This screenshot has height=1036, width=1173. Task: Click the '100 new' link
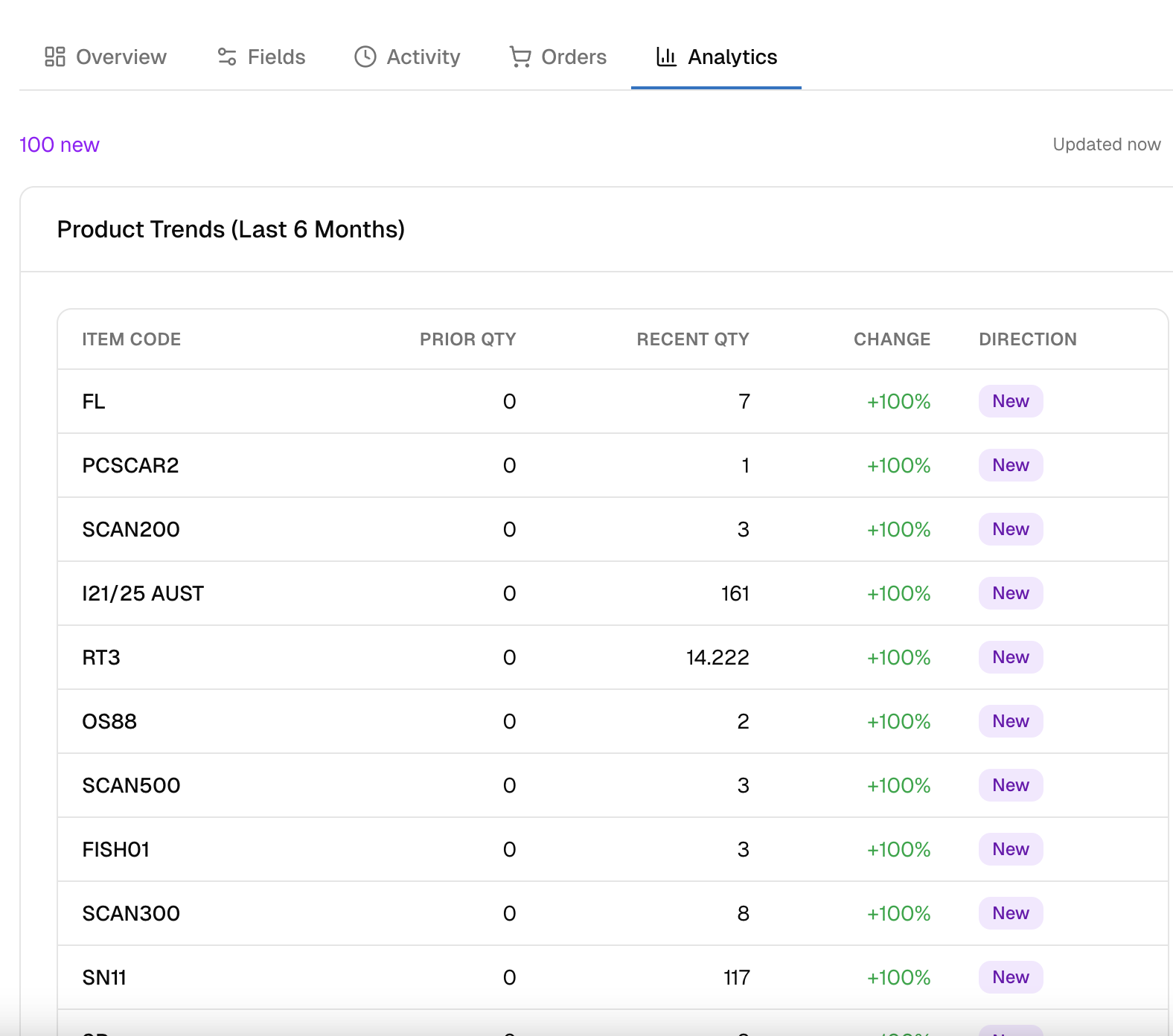tap(60, 145)
